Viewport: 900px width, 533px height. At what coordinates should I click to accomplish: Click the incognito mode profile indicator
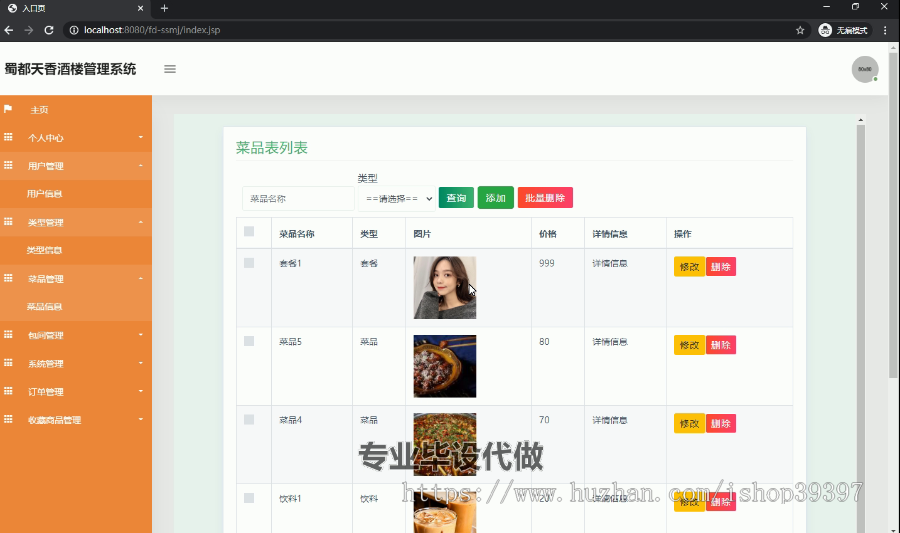(844, 30)
